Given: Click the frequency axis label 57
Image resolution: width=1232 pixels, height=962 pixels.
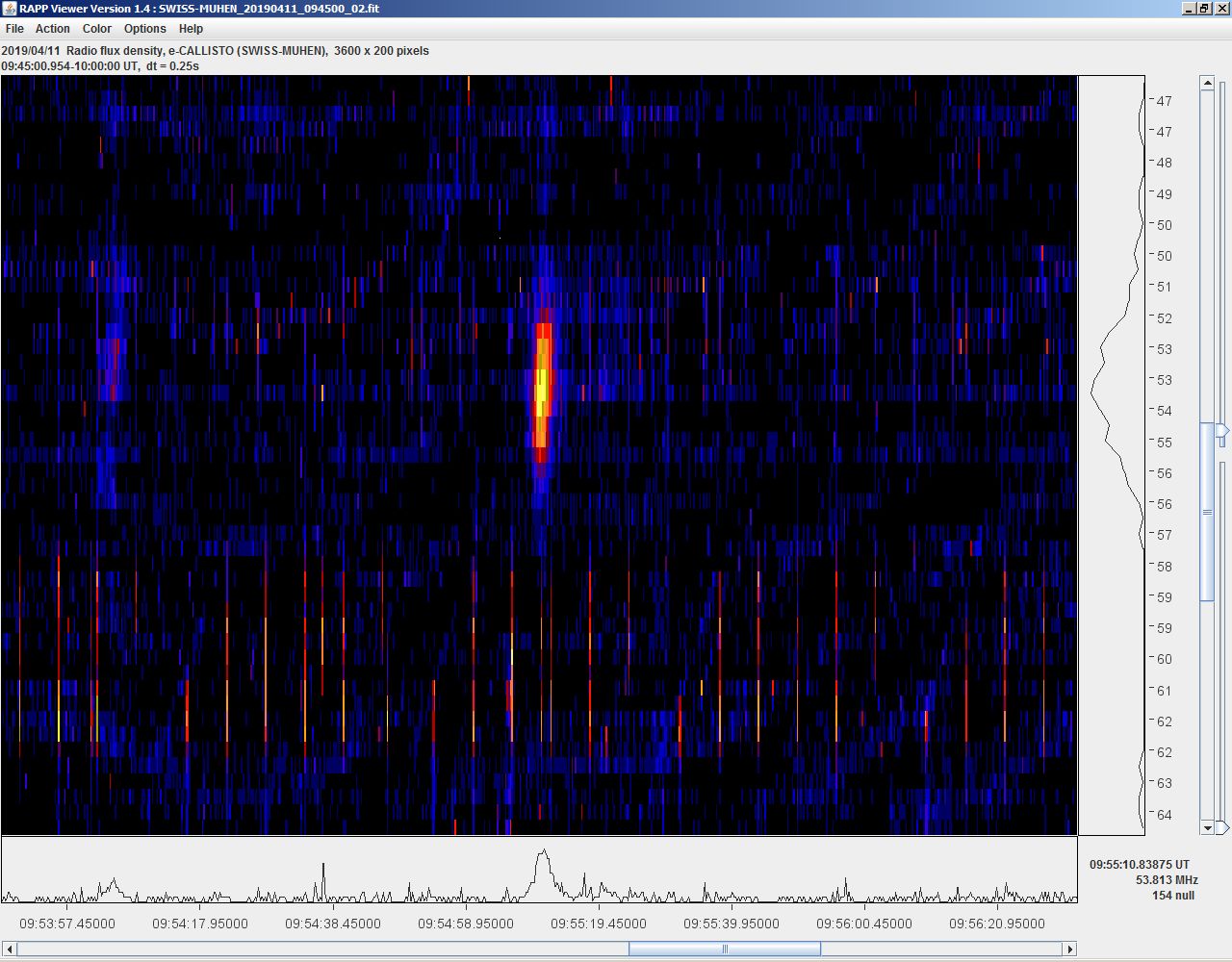Looking at the screenshot, I should pos(1165,535).
